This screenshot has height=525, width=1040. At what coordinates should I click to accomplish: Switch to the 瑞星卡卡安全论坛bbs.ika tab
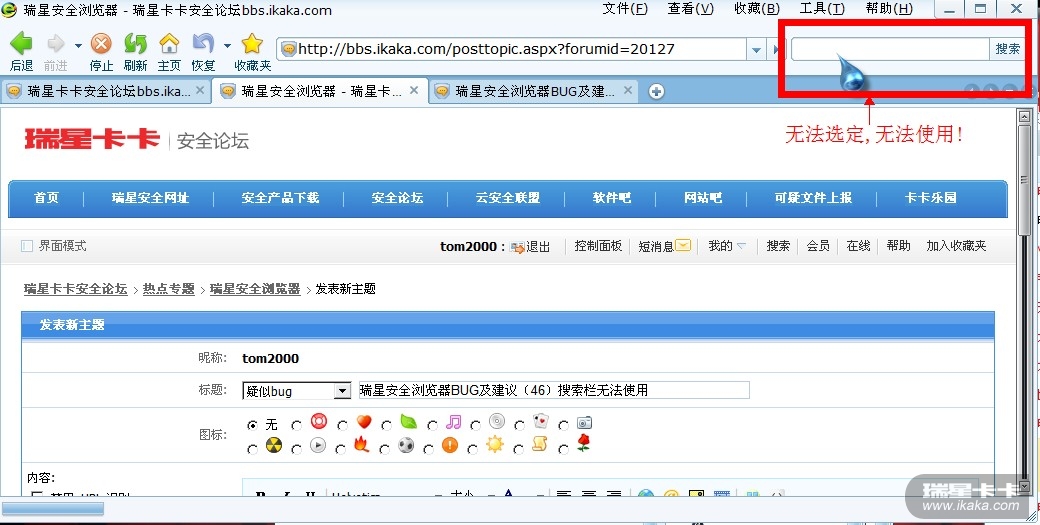point(106,91)
